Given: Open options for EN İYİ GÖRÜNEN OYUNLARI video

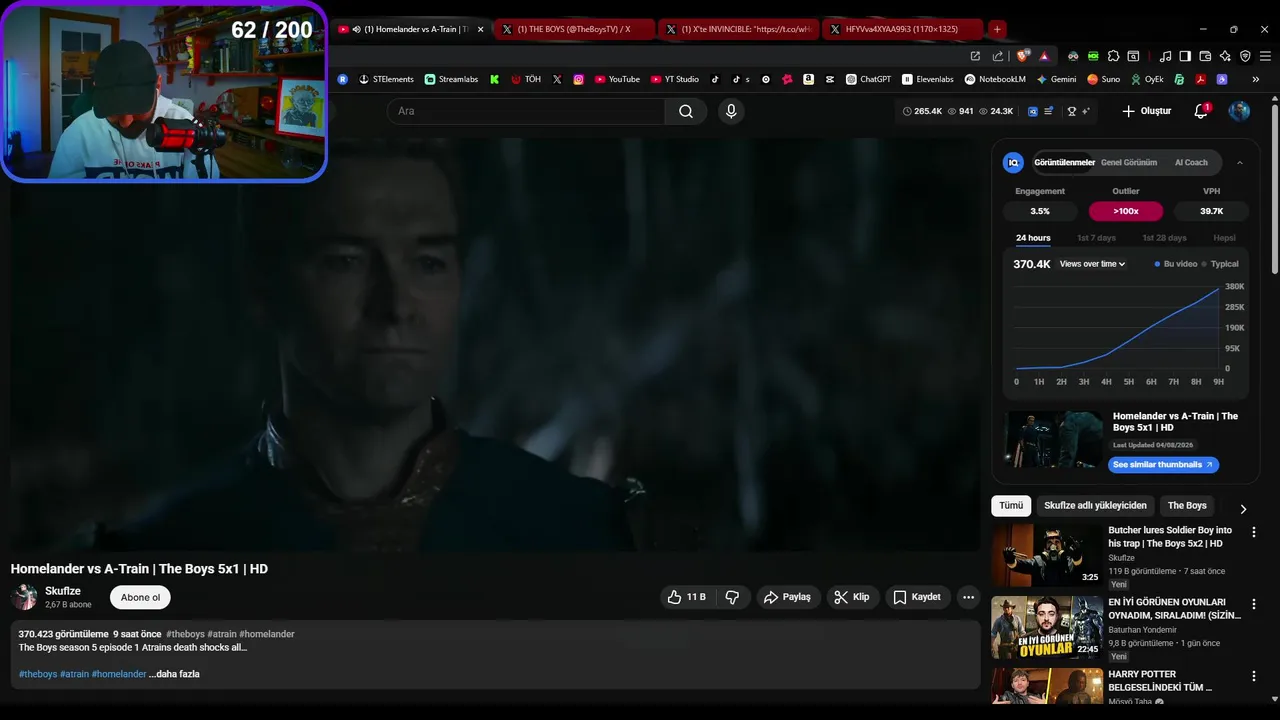Looking at the screenshot, I should (1254, 605).
